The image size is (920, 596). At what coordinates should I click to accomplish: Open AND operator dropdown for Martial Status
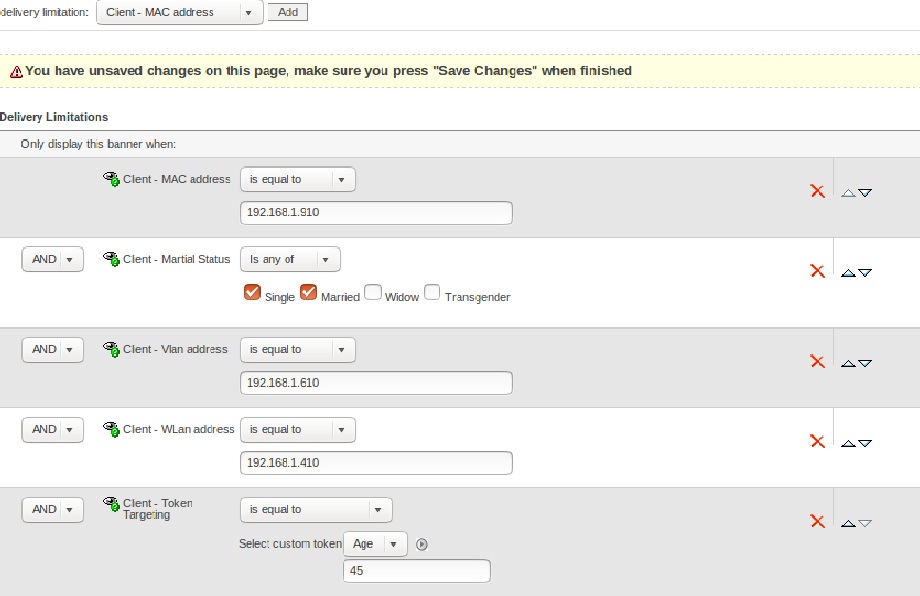pos(52,260)
